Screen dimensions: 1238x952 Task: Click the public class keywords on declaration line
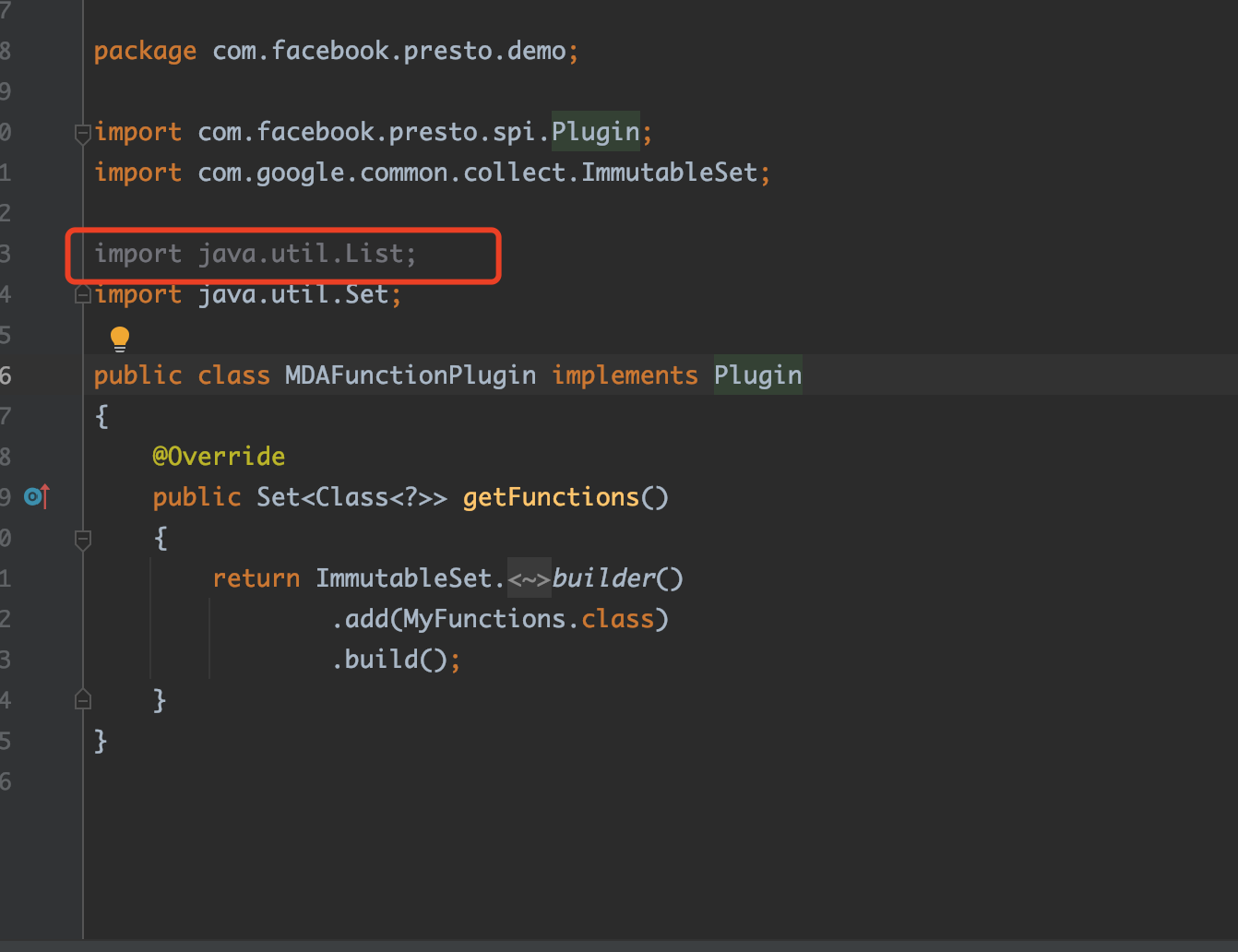(x=182, y=375)
